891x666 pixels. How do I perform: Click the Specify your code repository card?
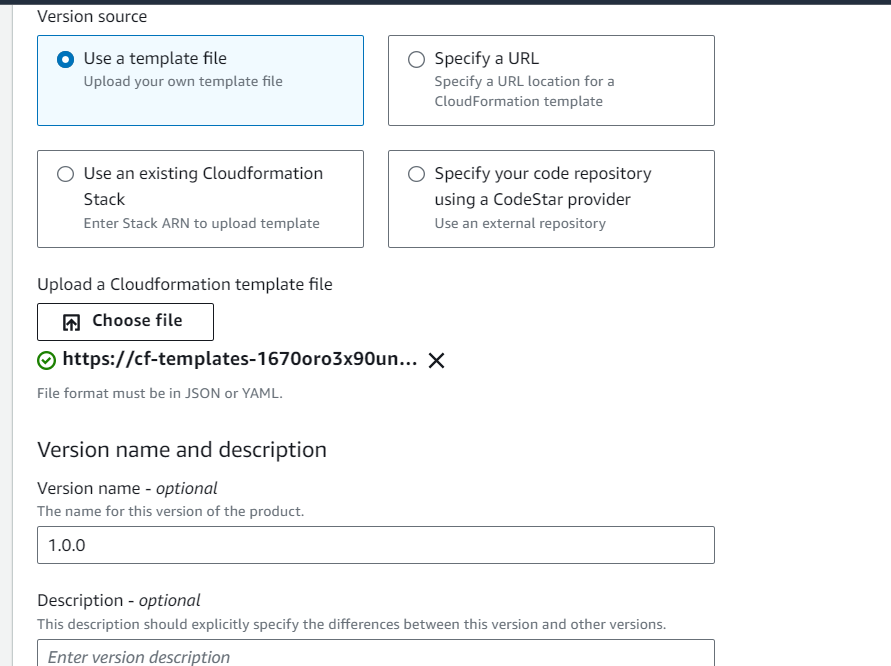pyautogui.click(x=550, y=198)
